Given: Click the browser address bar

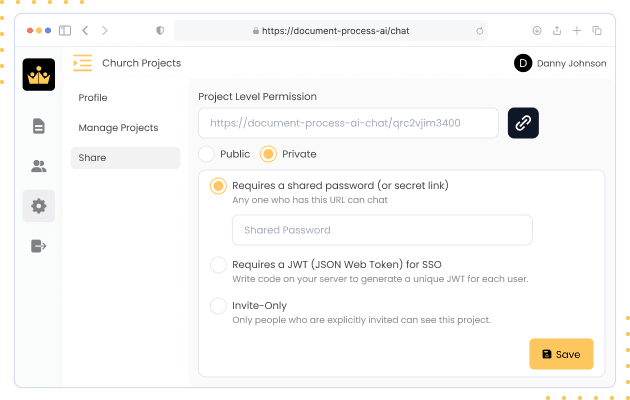Looking at the screenshot, I should pyautogui.click(x=331, y=31).
